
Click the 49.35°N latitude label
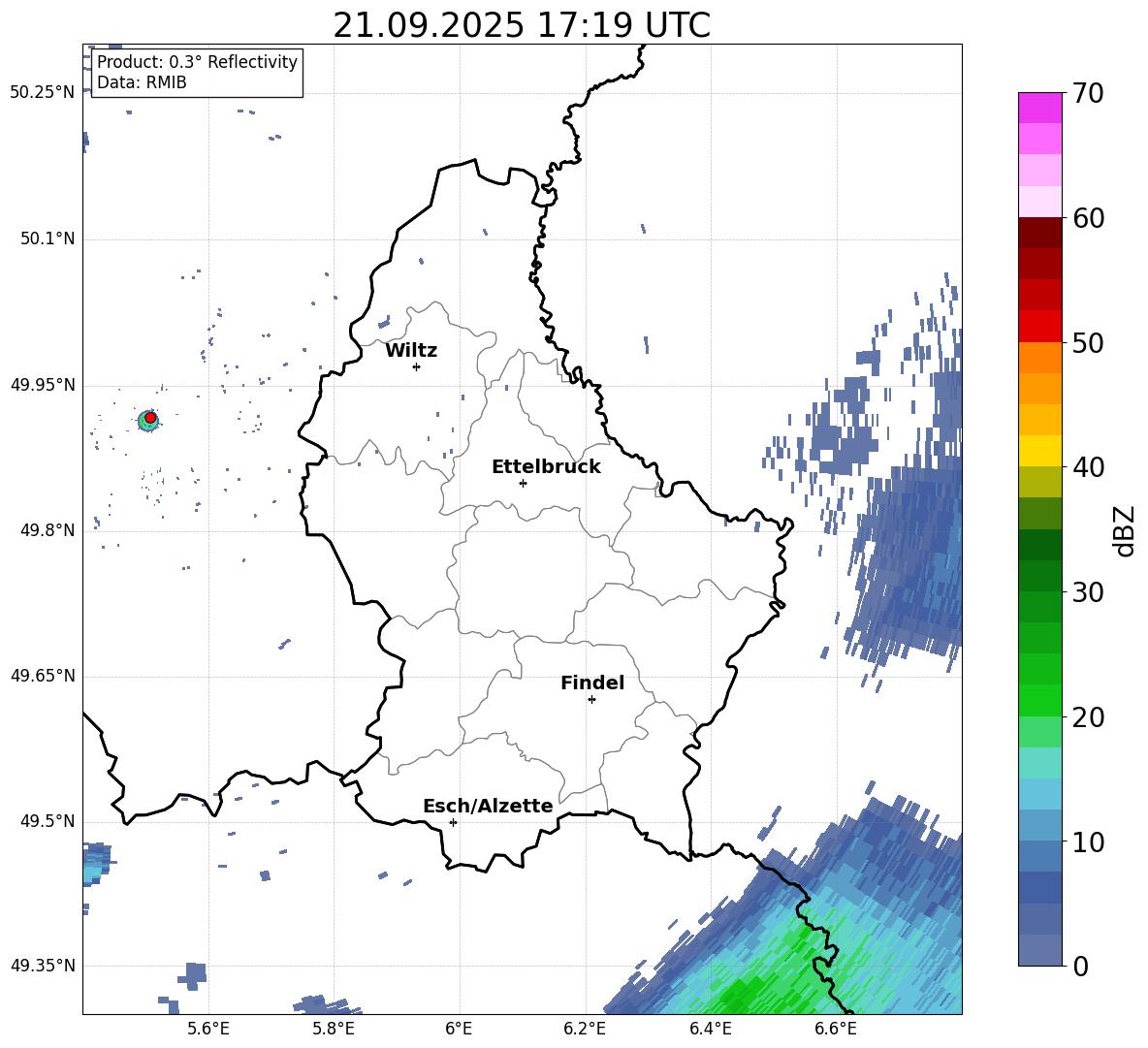click(43, 966)
